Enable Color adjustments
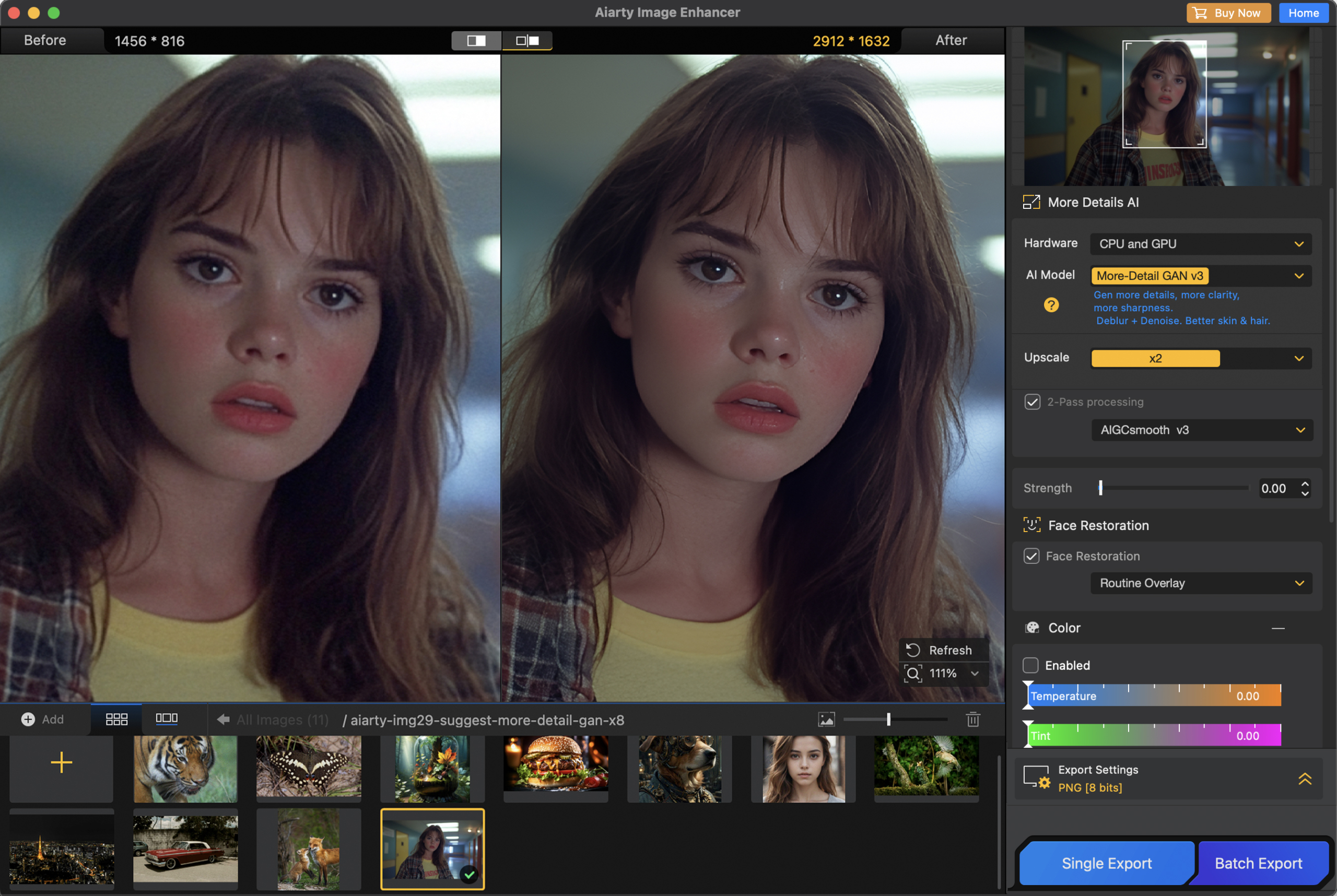The height and width of the screenshot is (896, 1337). (1030, 665)
